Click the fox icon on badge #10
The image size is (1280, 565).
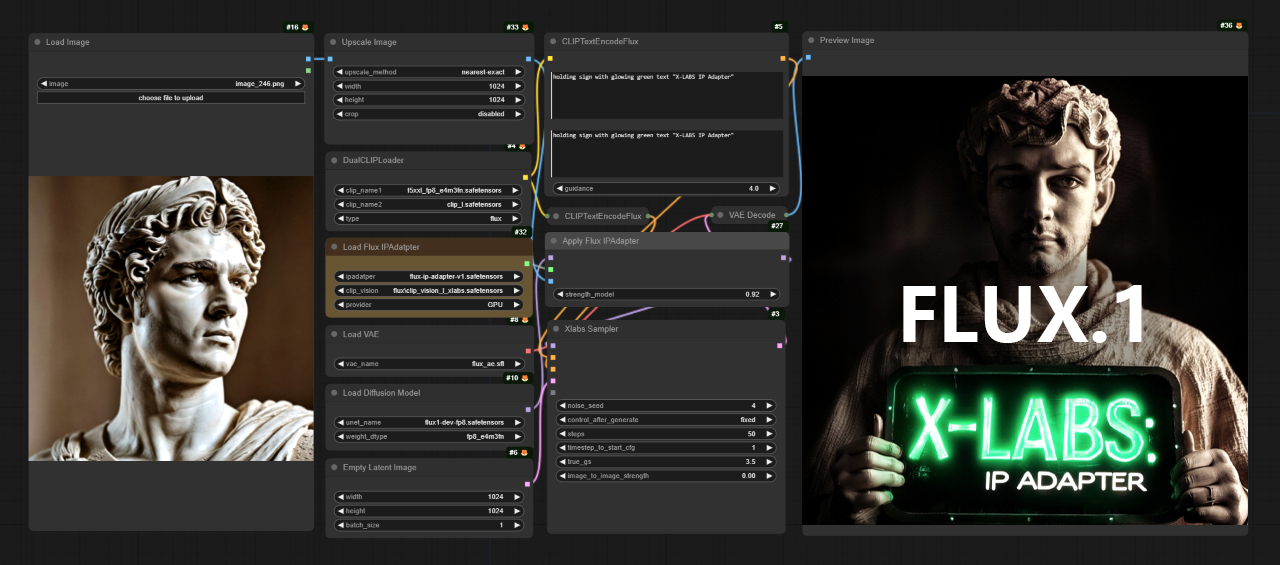524,378
